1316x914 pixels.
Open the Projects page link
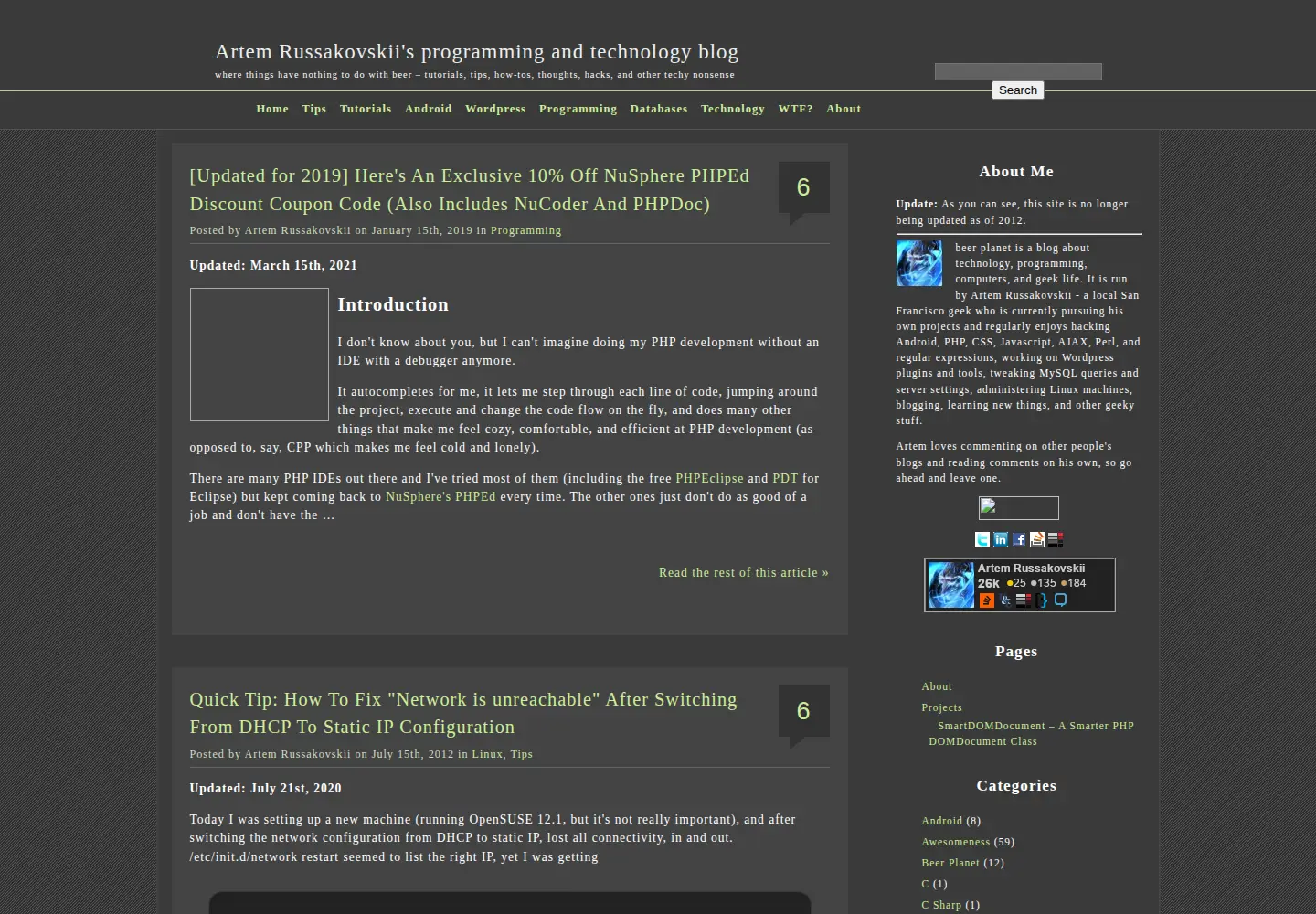click(x=941, y=707)
